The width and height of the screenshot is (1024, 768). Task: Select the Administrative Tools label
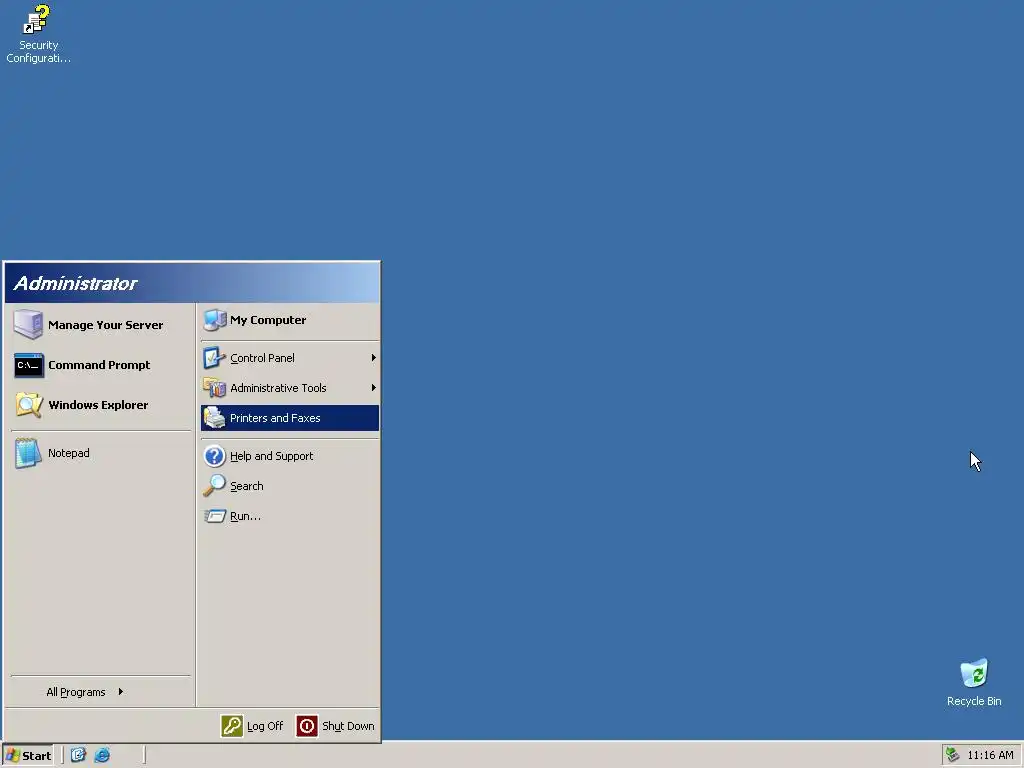[x=278, y=388]
